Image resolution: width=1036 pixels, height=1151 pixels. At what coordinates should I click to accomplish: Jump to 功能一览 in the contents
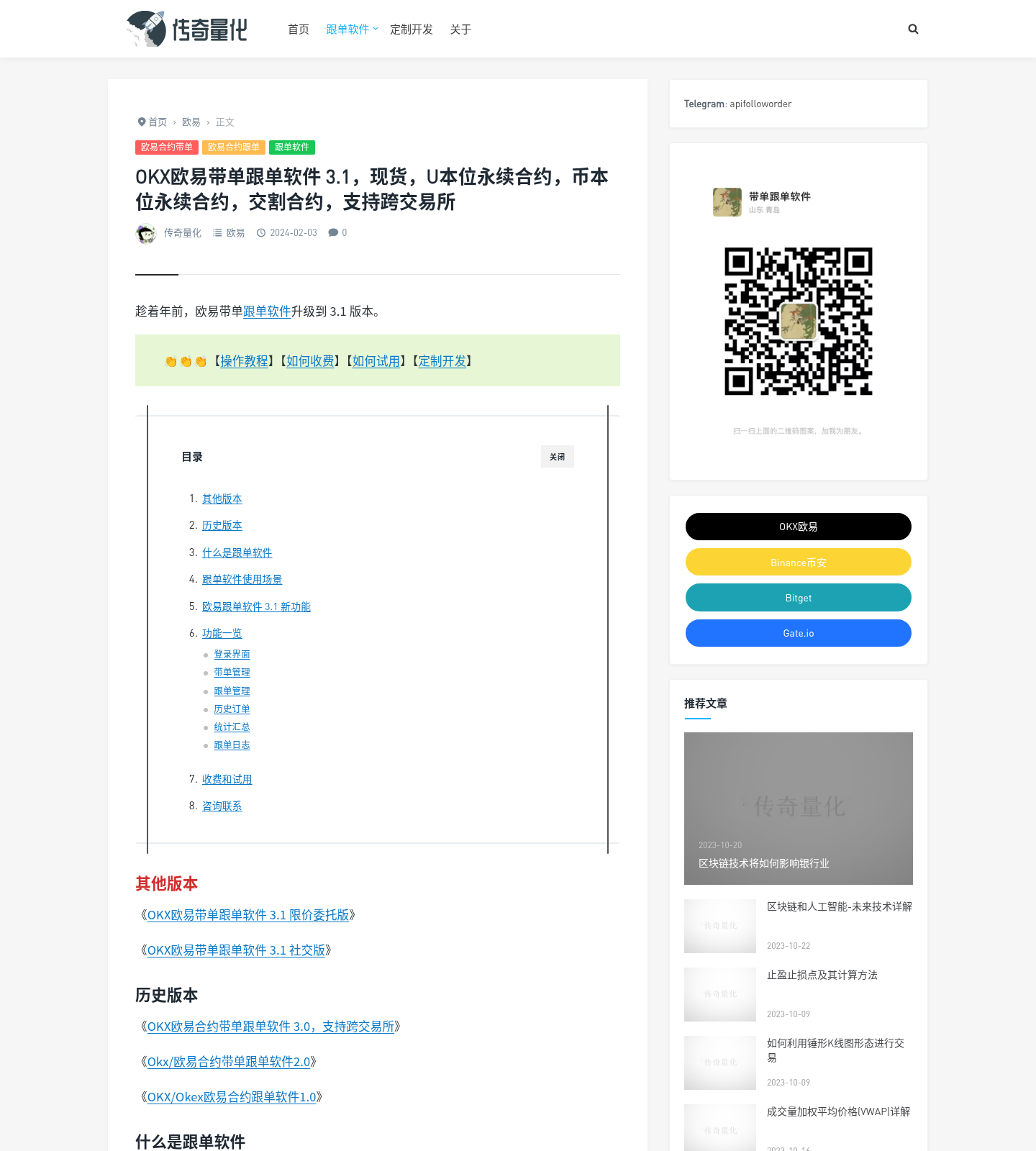point(222,634)
